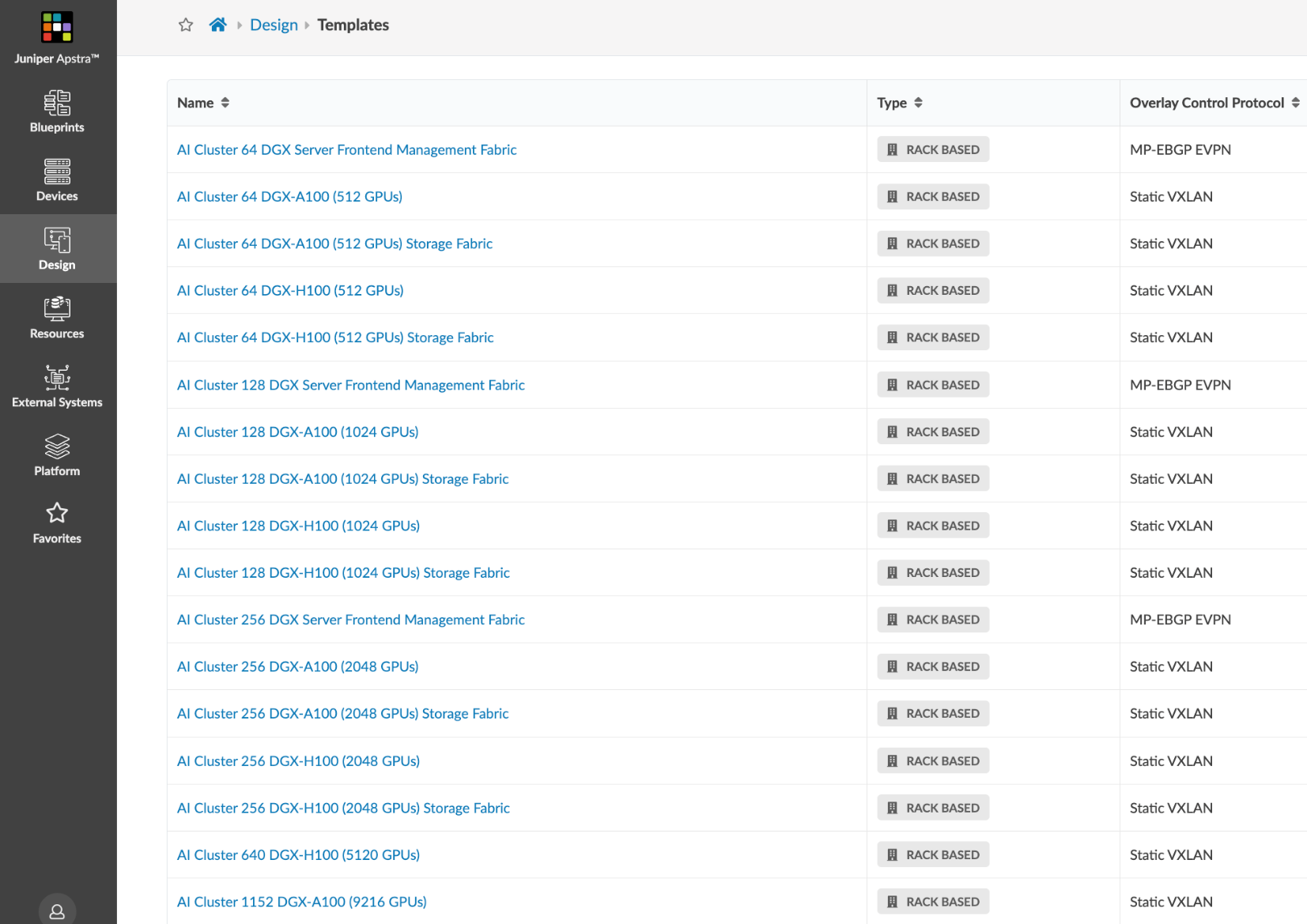Sort the table by Name column
This screenshot has height=924, width=1307.
tap(225, 103)
